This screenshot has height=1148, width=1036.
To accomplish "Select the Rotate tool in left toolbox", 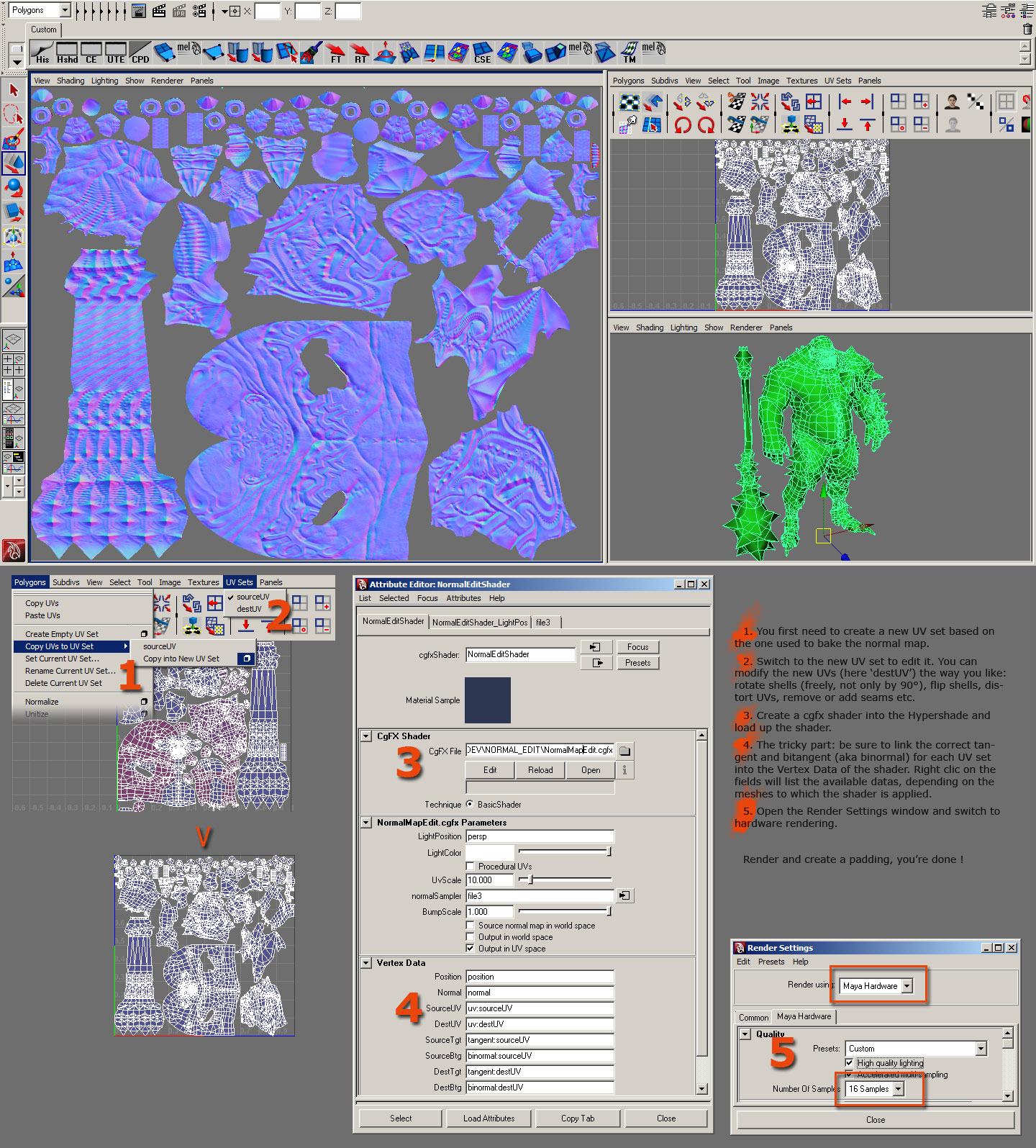I will pos(14,188).
